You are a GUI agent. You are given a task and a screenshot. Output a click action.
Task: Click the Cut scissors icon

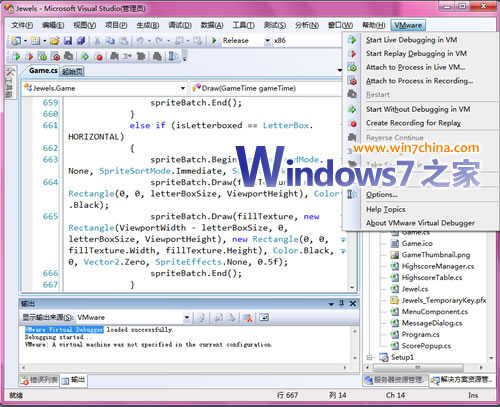point(97,41)
